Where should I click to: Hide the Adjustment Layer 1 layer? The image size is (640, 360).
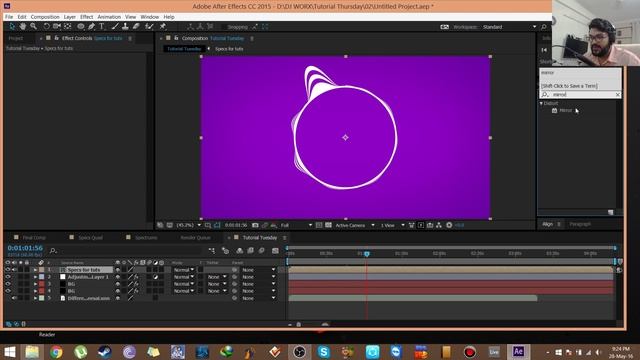(8, 277)
